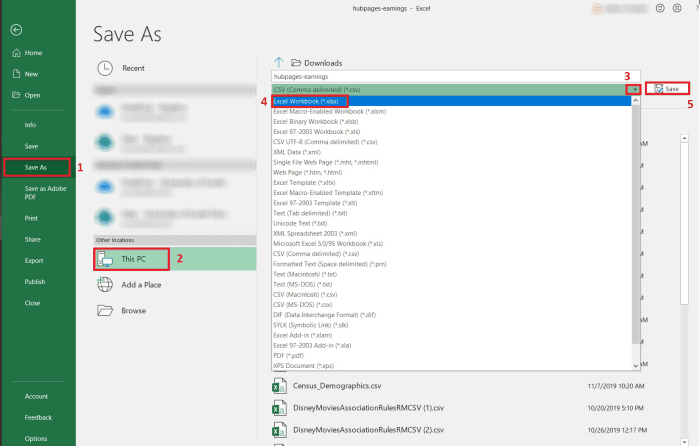Click the frowning face feedback icon
The height and width of the screenshot is (446, 700).
tap(677, 8)
